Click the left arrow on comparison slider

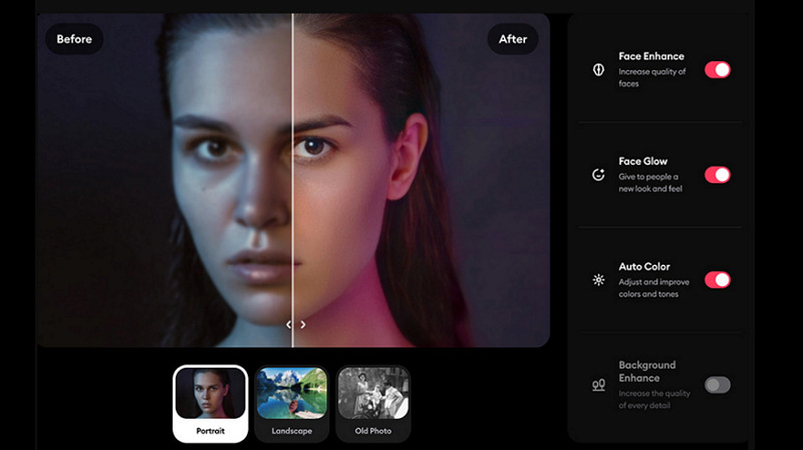[x=288, y=325]
